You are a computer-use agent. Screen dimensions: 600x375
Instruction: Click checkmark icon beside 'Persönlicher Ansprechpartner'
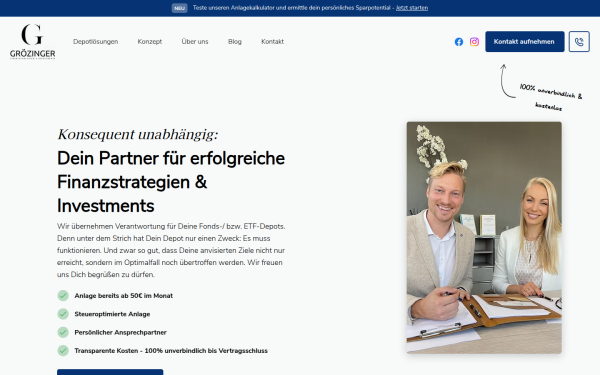[63, 332]
